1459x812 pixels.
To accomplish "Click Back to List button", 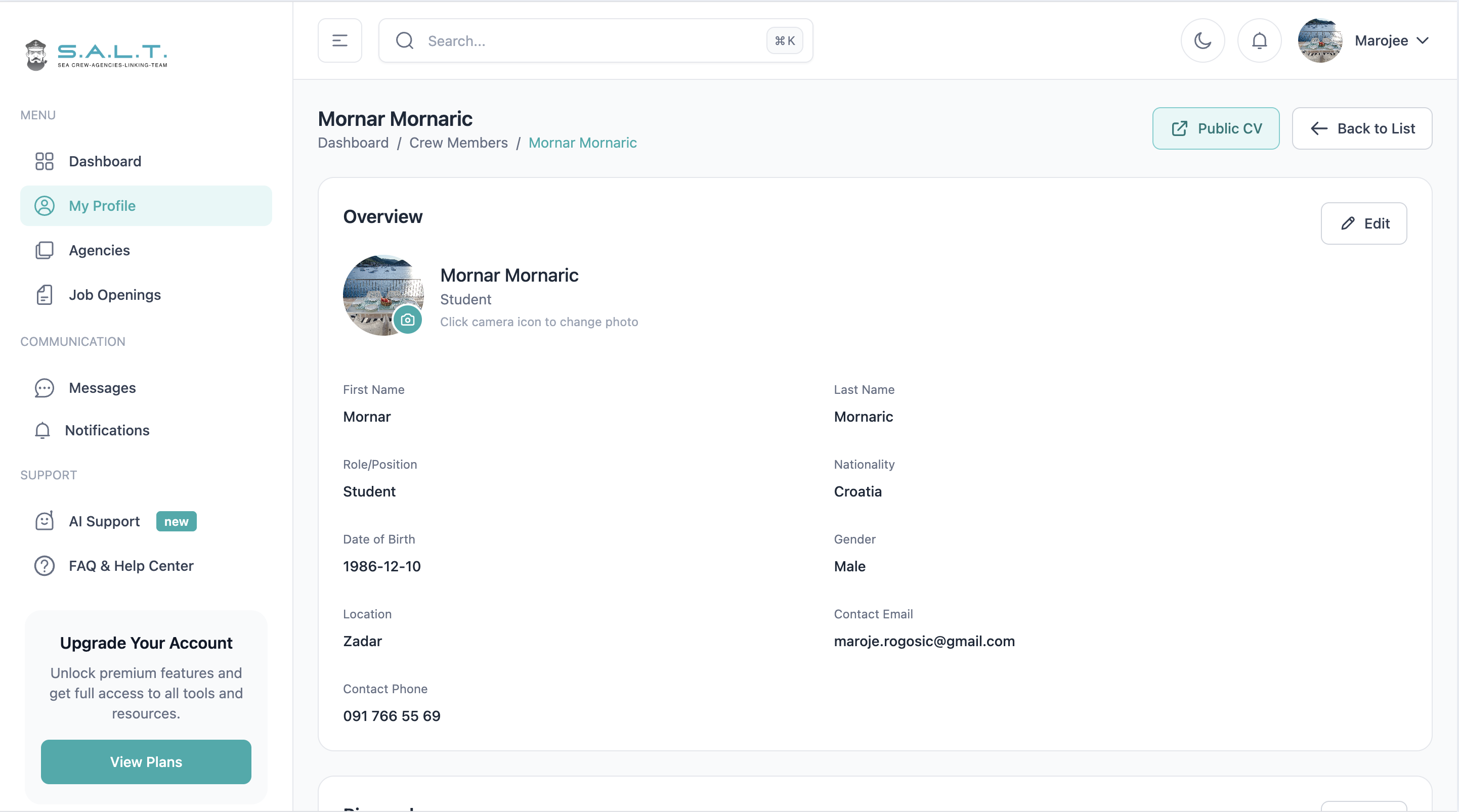I will point(1361,128).
